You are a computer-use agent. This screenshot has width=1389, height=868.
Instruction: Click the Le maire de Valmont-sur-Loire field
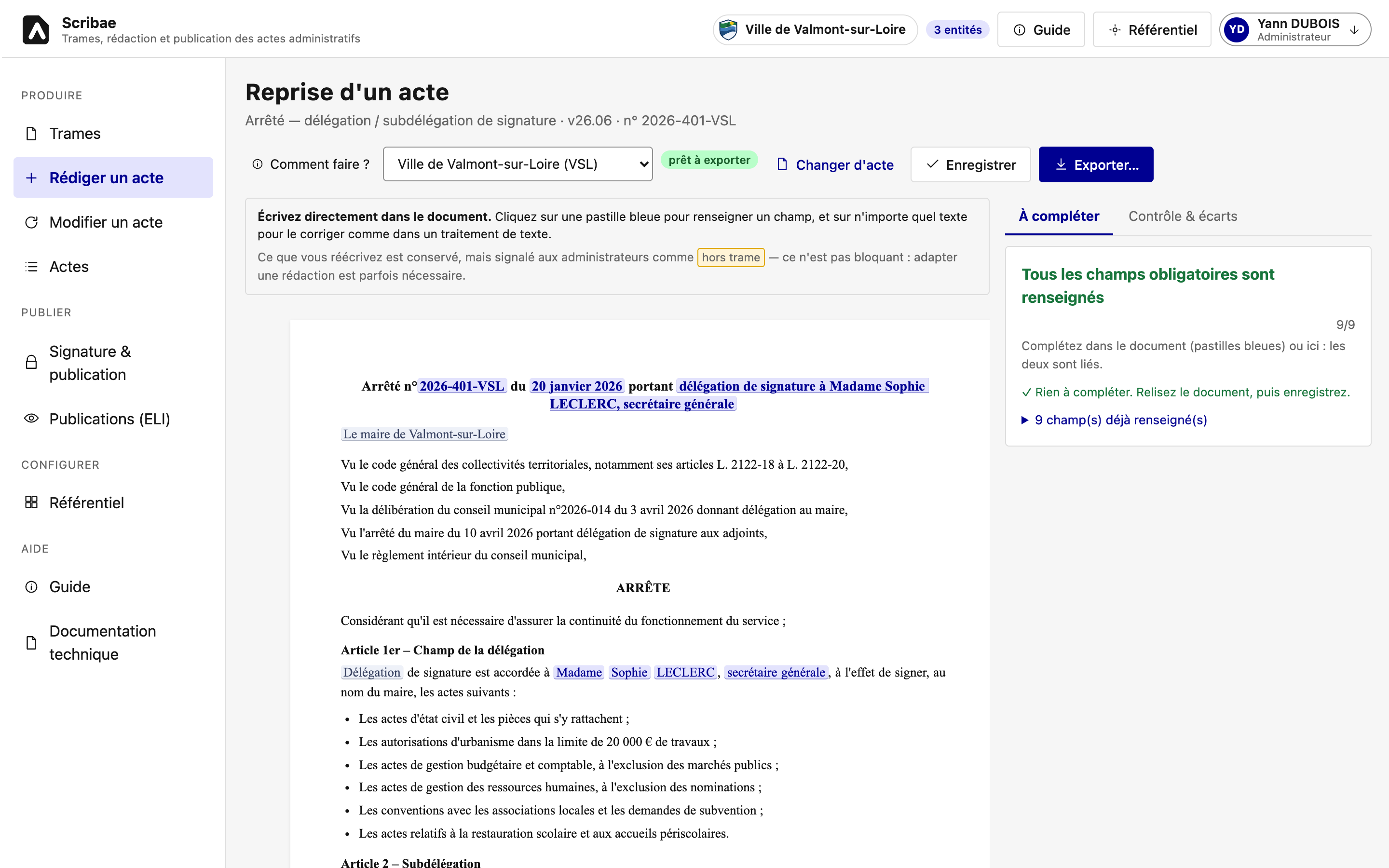pos(424,434)
